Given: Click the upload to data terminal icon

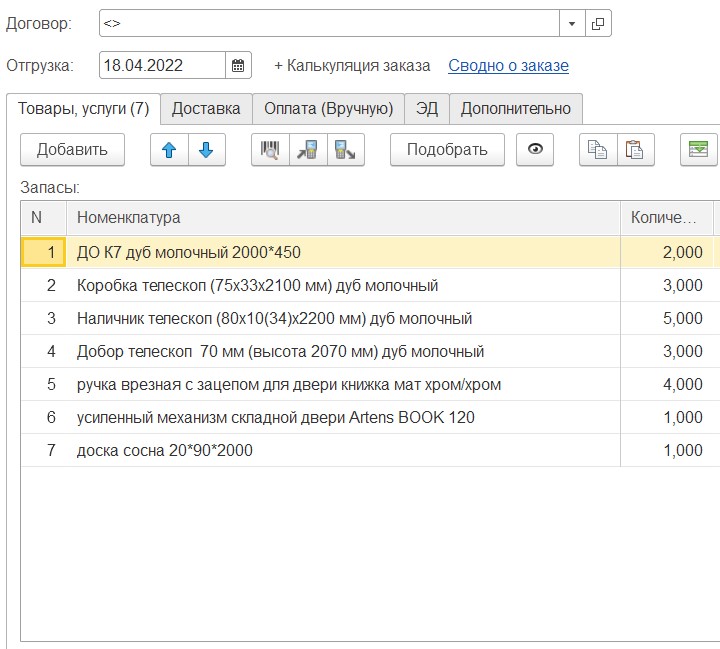Looking at the screenshot, I should [x=345, y=150].
